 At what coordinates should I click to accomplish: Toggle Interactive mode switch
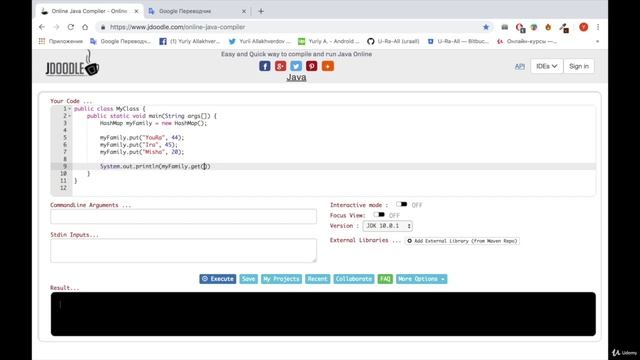point(402,204)
